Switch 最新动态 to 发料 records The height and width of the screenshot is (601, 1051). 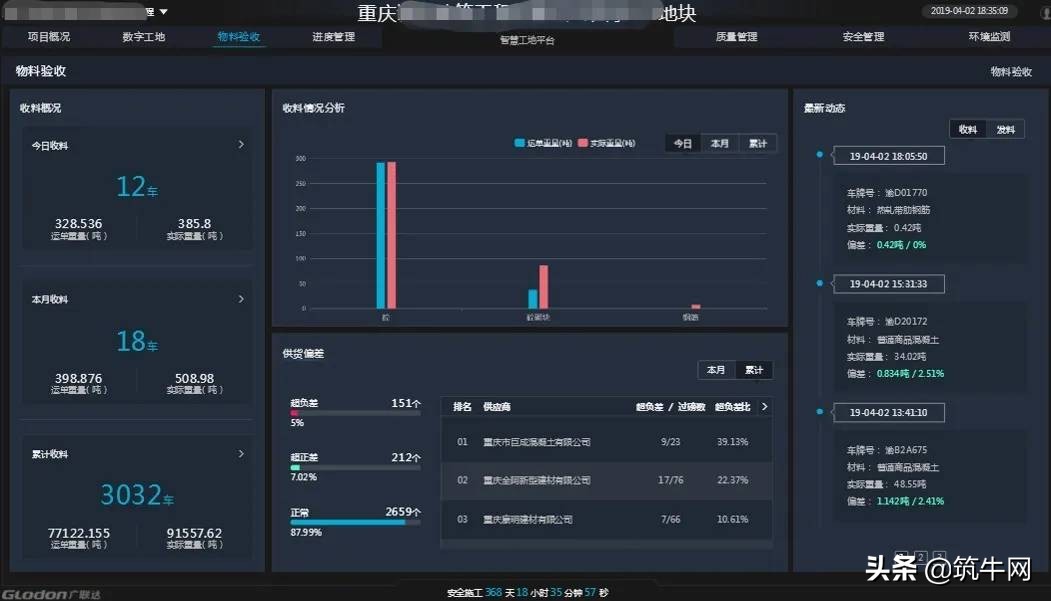[1004, 128]
